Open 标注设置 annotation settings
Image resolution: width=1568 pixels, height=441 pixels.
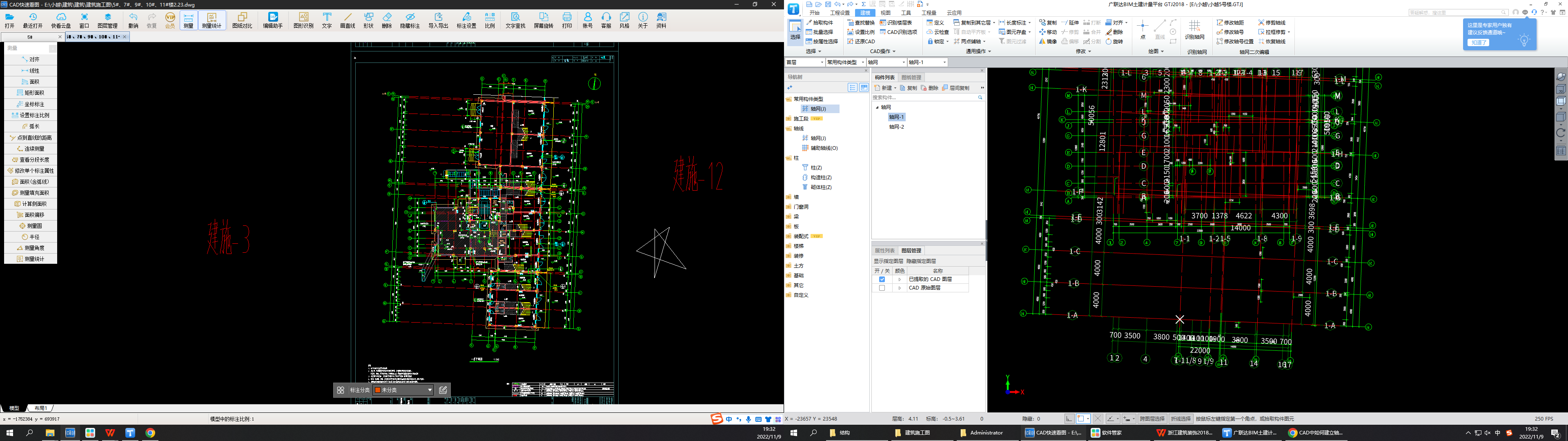click(466, 20)
